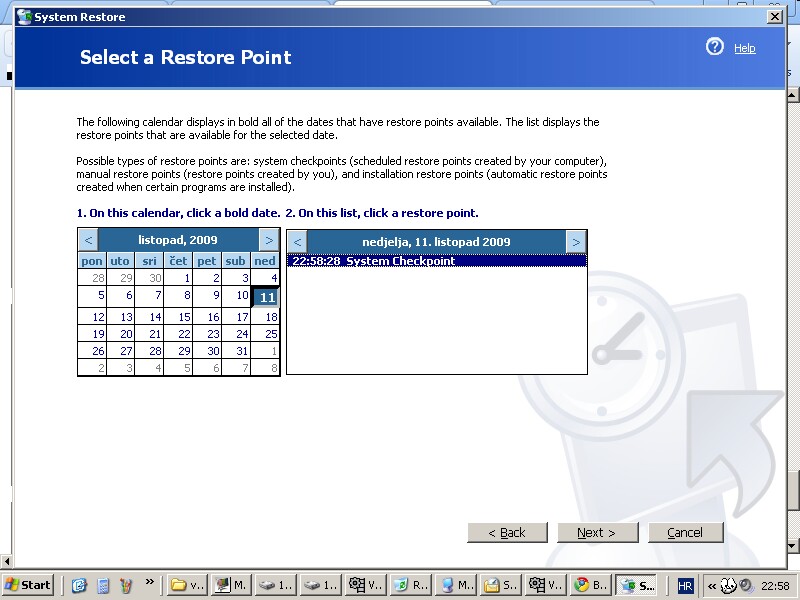Pick calendar date 24
Viewport: 800px width, 600px height.
pos(236,334)
